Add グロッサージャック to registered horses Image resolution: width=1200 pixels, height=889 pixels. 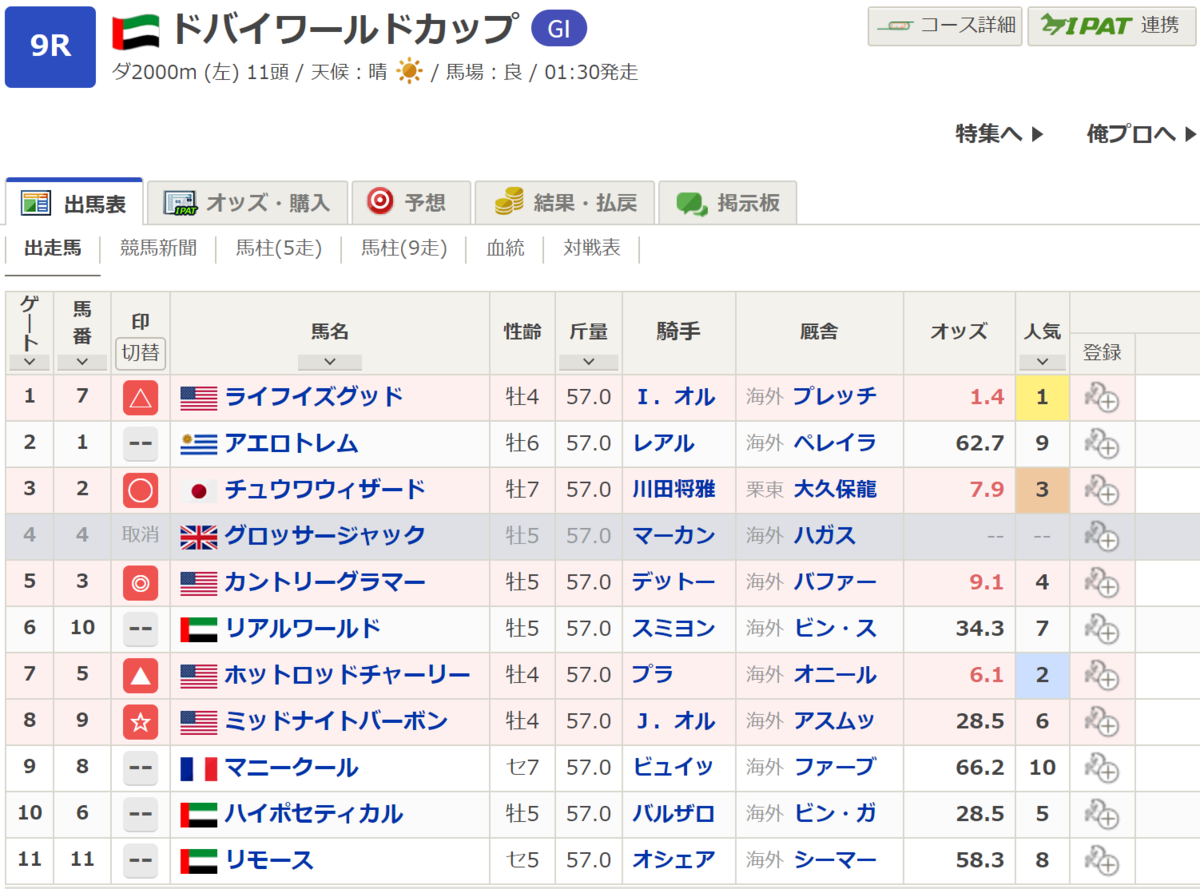[1101, 535]
